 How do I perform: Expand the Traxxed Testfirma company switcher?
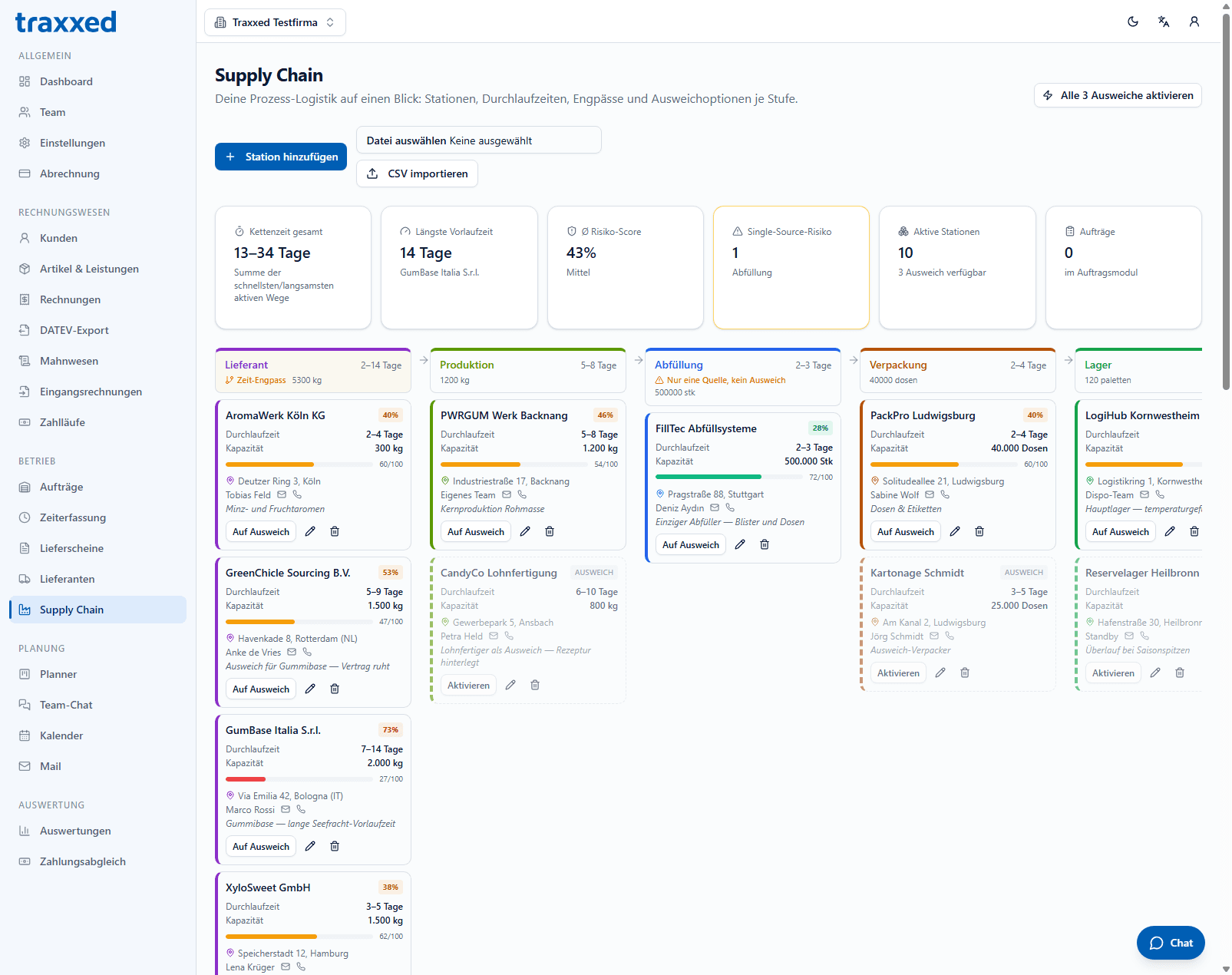275,22
